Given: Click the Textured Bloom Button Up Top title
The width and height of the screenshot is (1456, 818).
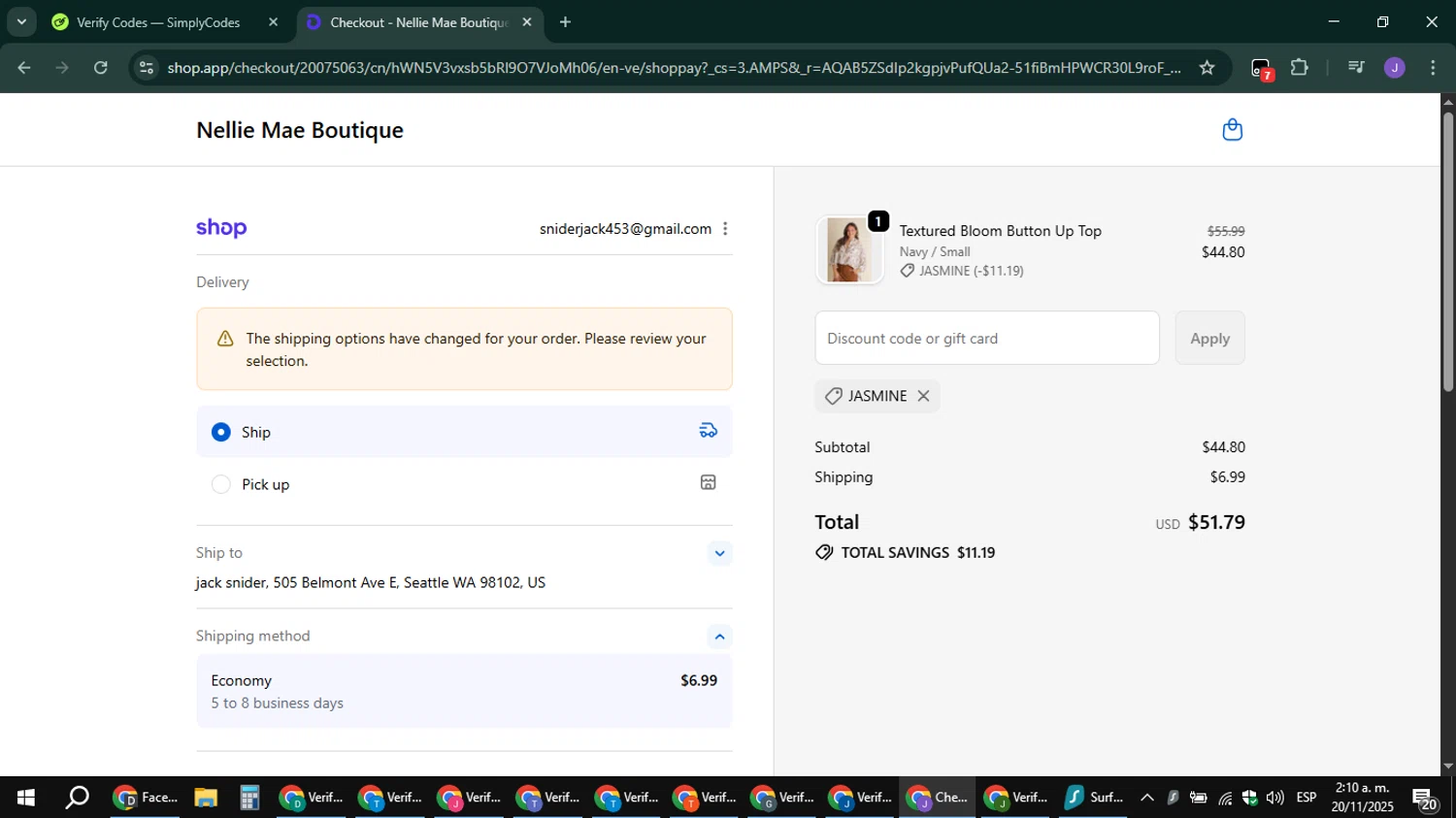Looking at the screenshot, I should 1000,231.
